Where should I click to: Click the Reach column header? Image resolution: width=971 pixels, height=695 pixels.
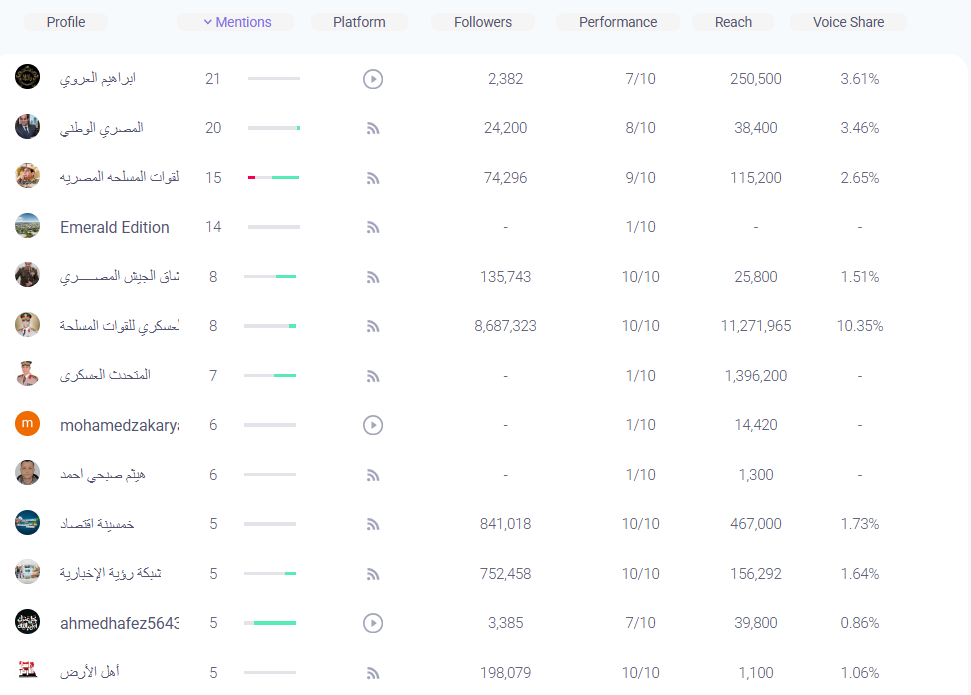(733, 22)
